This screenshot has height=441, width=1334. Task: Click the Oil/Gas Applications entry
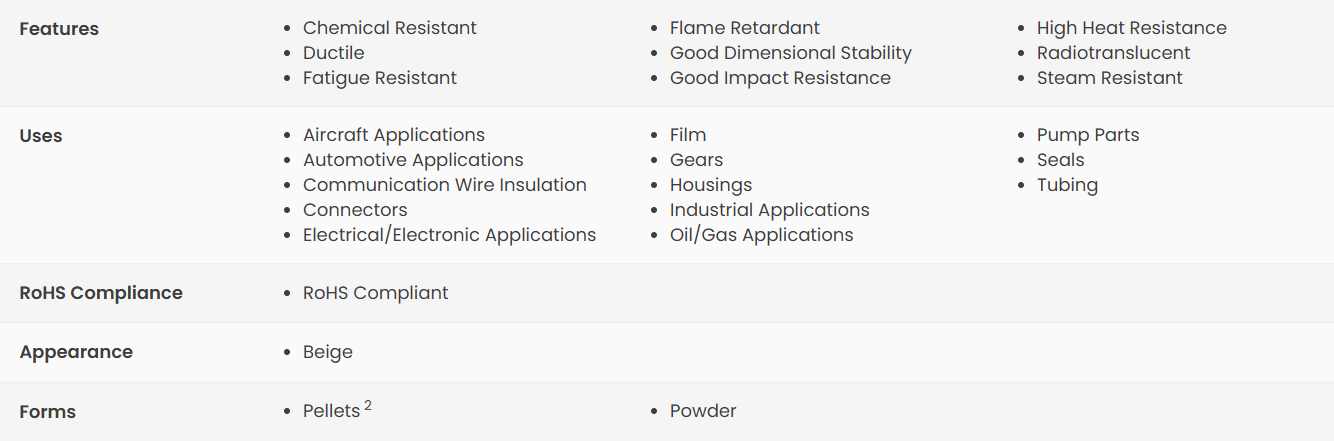tap(761, 235)
